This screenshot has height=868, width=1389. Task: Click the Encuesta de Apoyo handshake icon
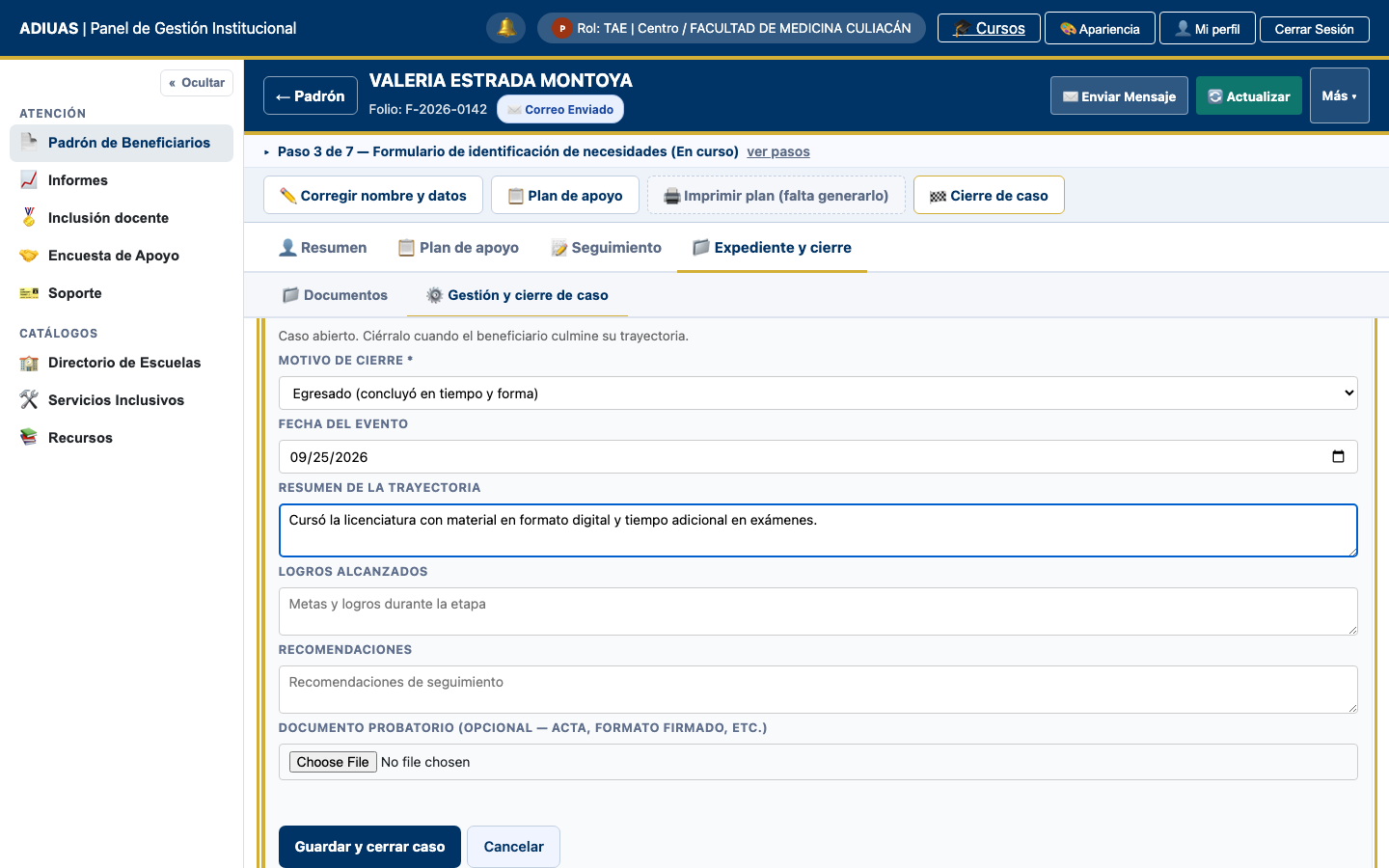pos(29,255)
